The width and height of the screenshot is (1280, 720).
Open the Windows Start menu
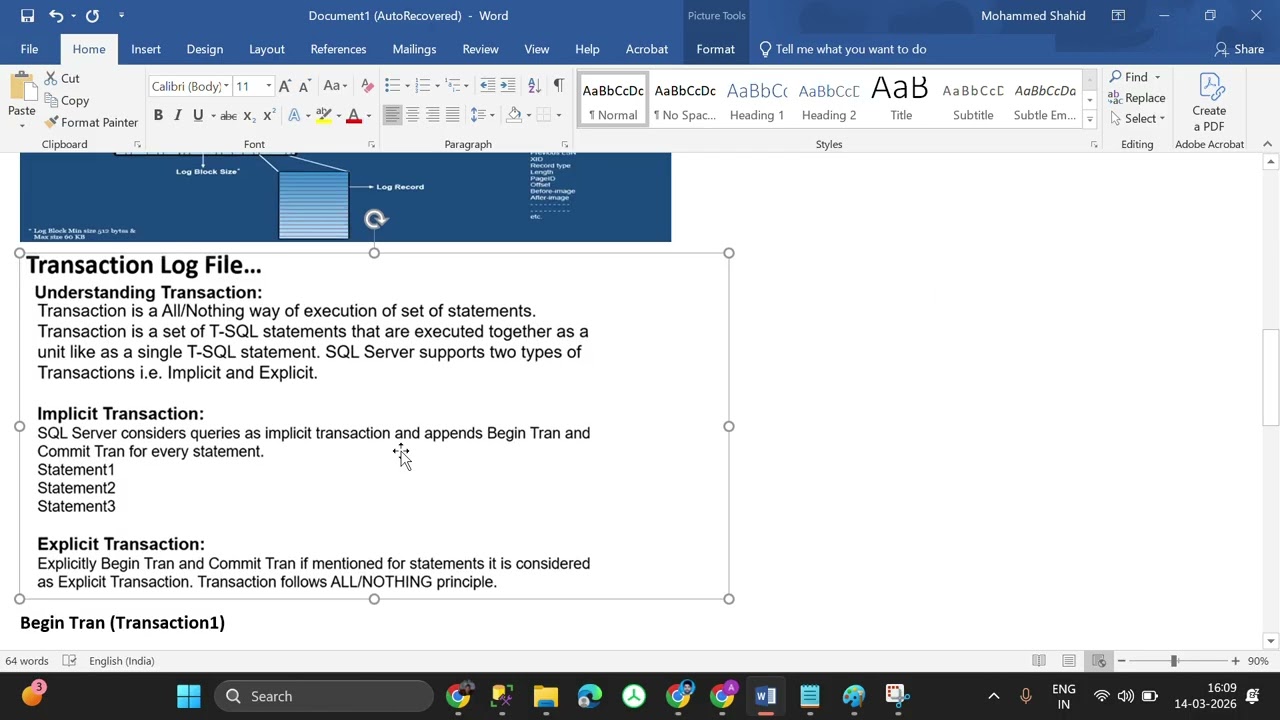coord(189,696)
